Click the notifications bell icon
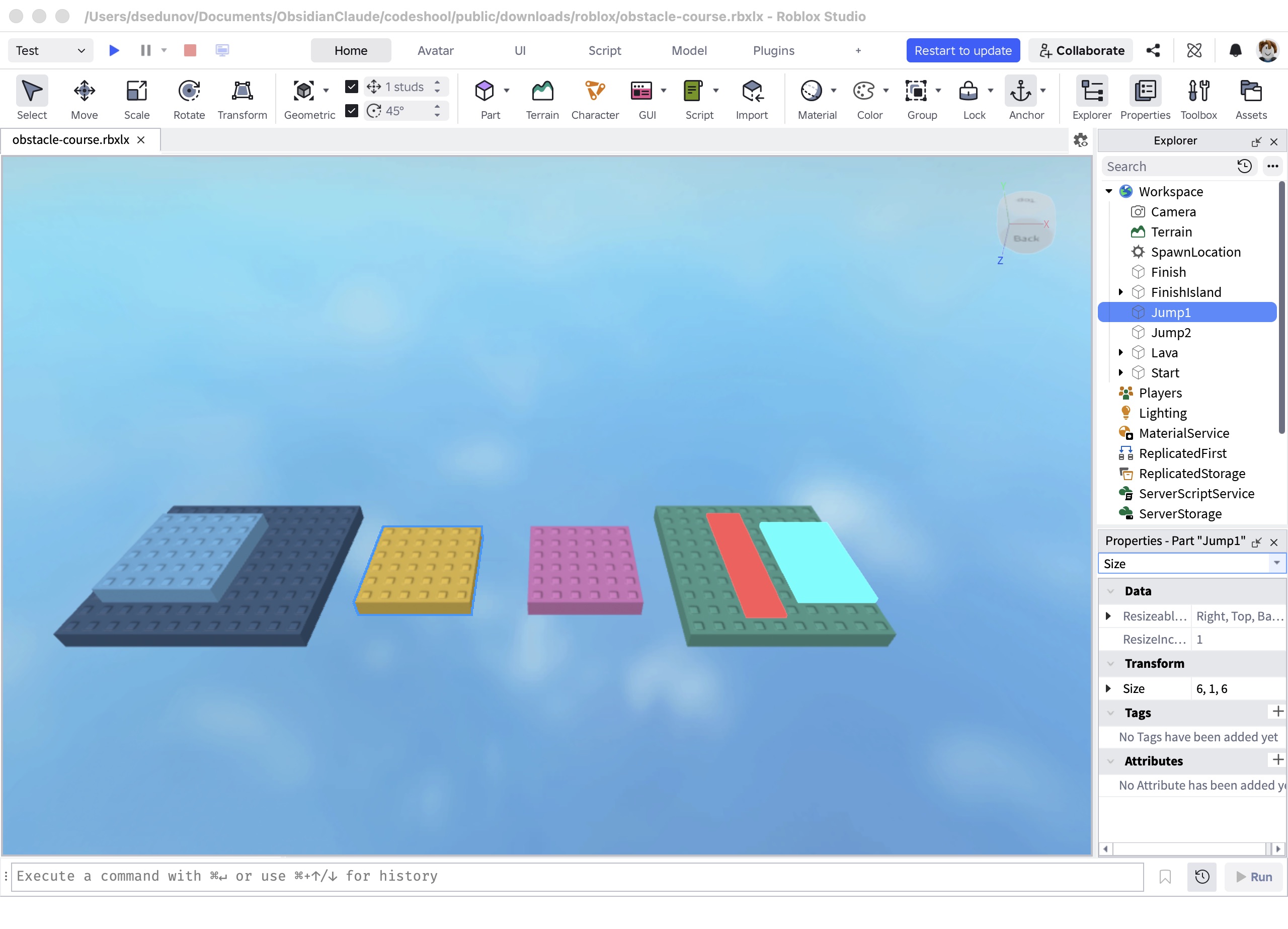Screen dimensions: 1288x929 1235,50
